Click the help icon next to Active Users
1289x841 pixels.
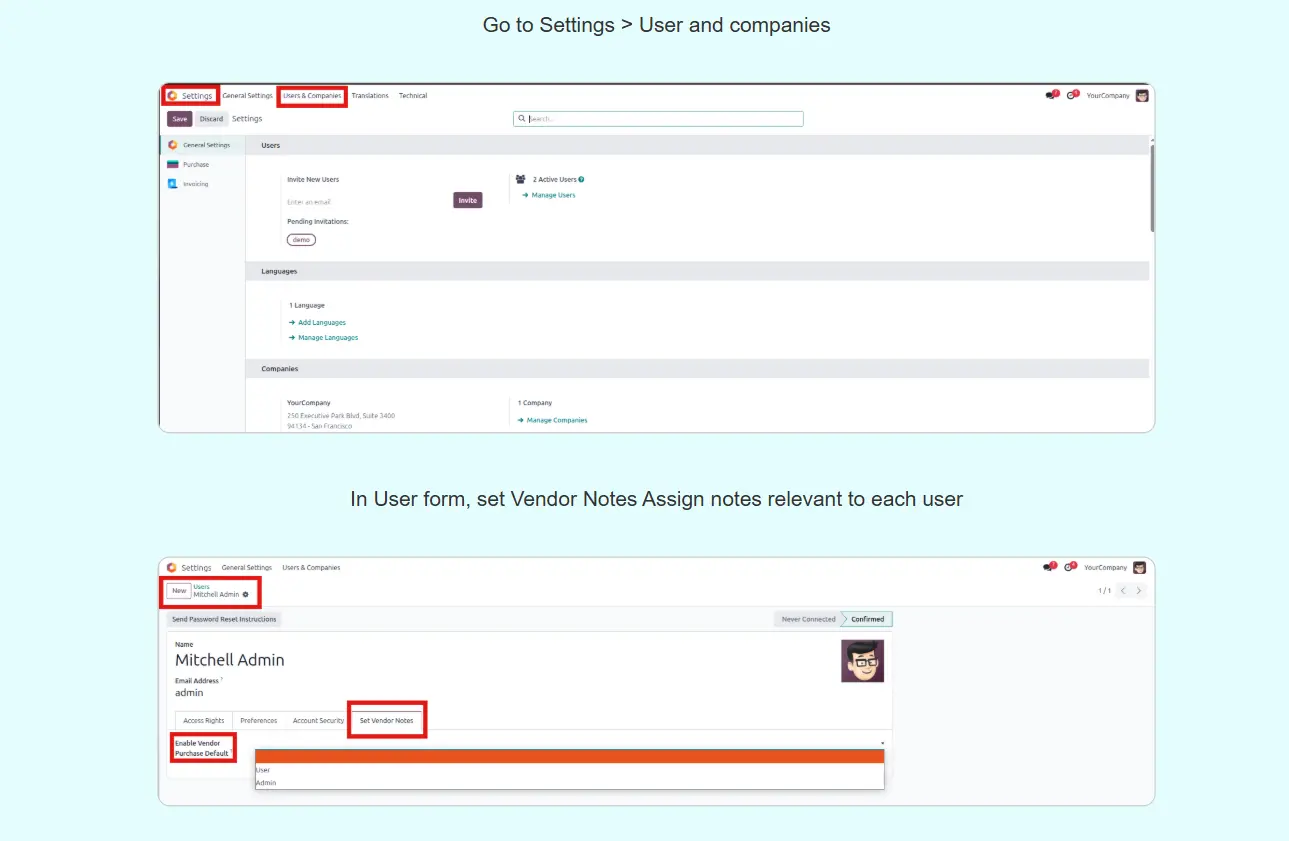pyautogui.click(x=581, y=180)
